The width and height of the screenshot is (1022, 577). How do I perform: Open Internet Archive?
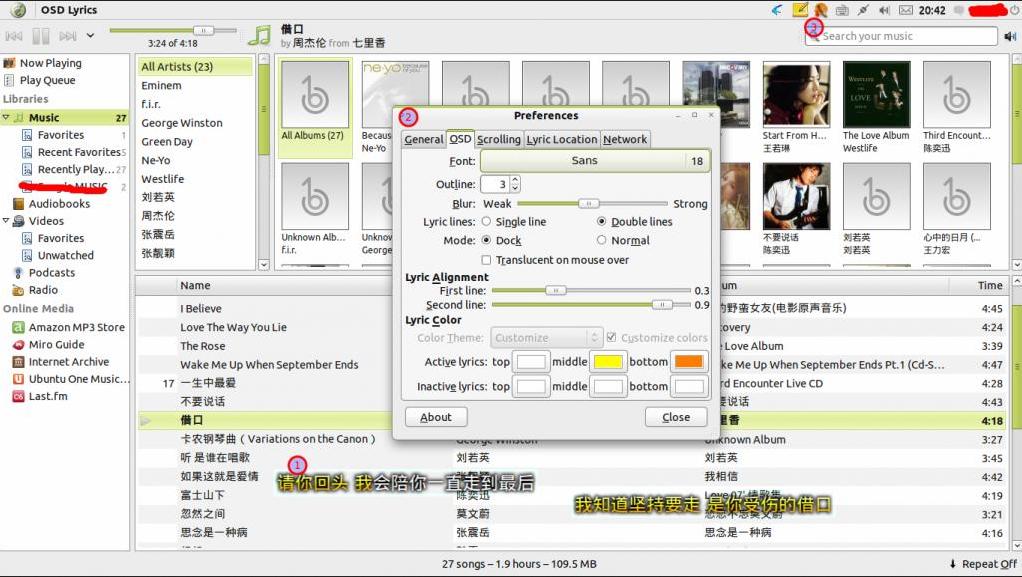pyautogui.click(x=68, y=362)
